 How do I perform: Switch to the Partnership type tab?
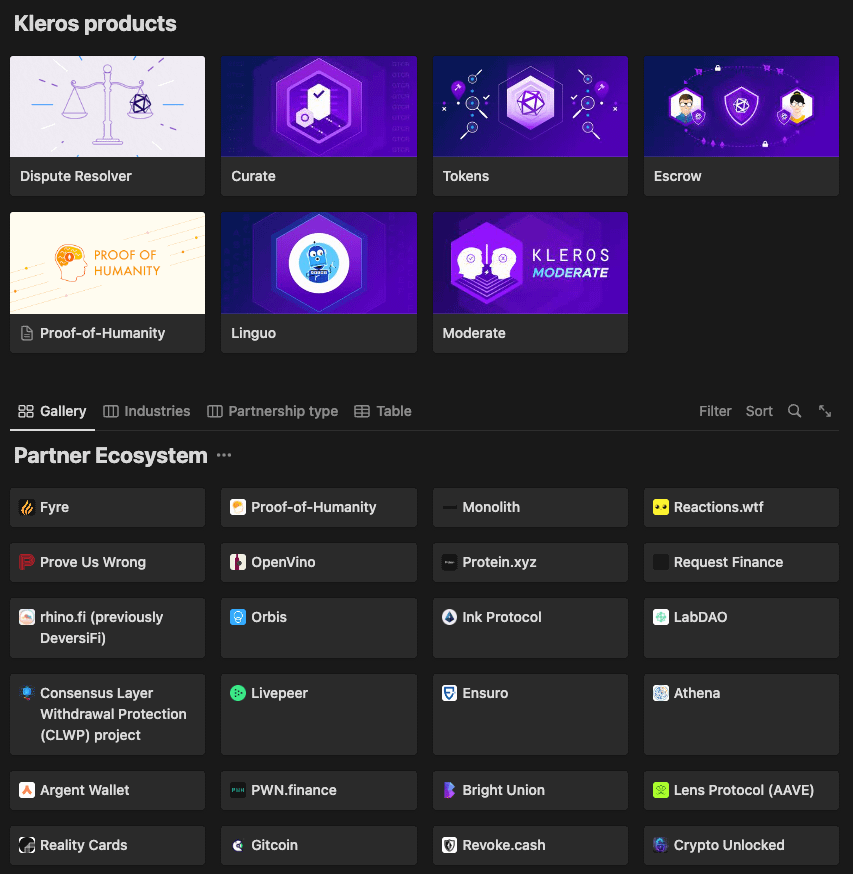click(273, 411)
